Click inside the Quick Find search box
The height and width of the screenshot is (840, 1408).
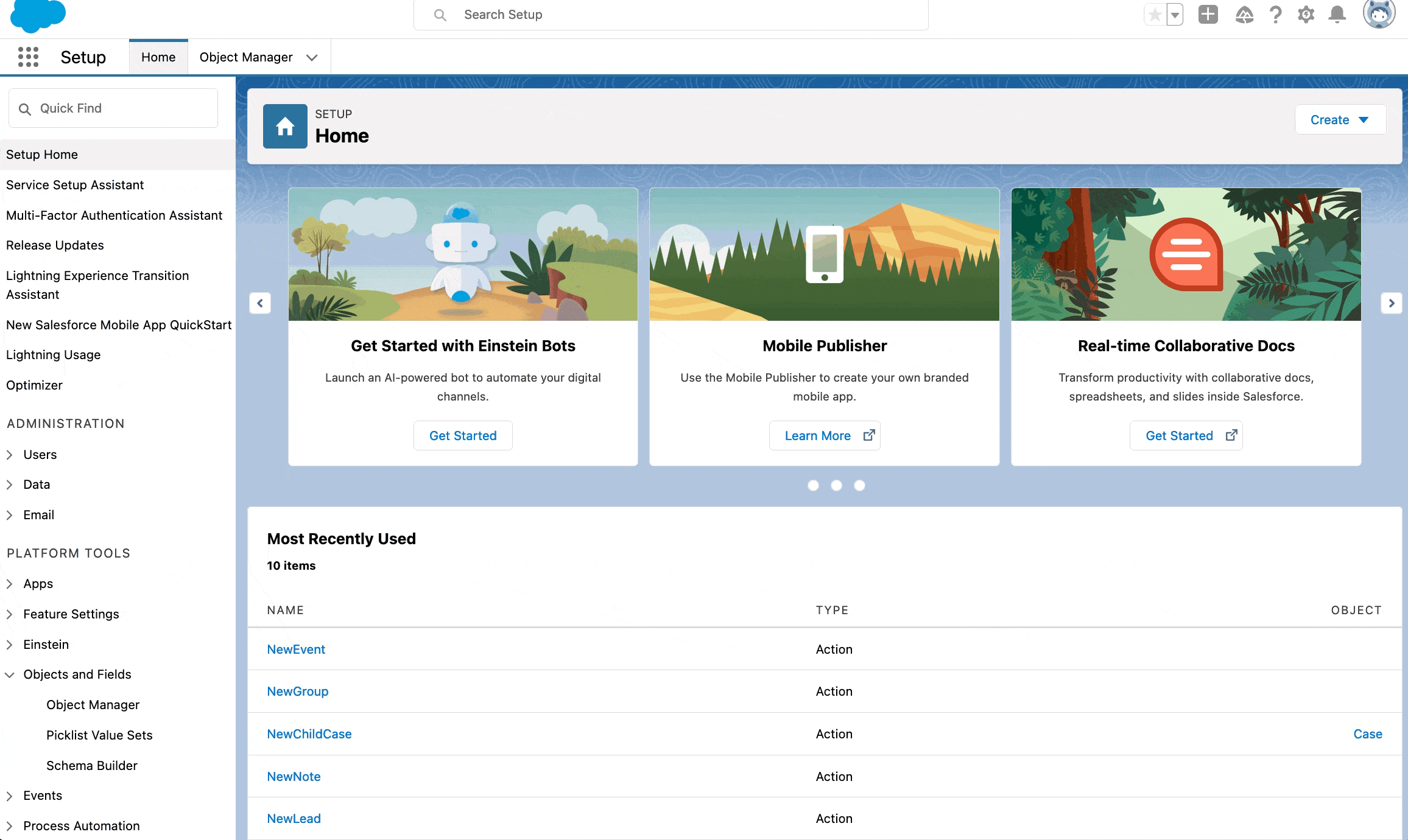(113, 108)
